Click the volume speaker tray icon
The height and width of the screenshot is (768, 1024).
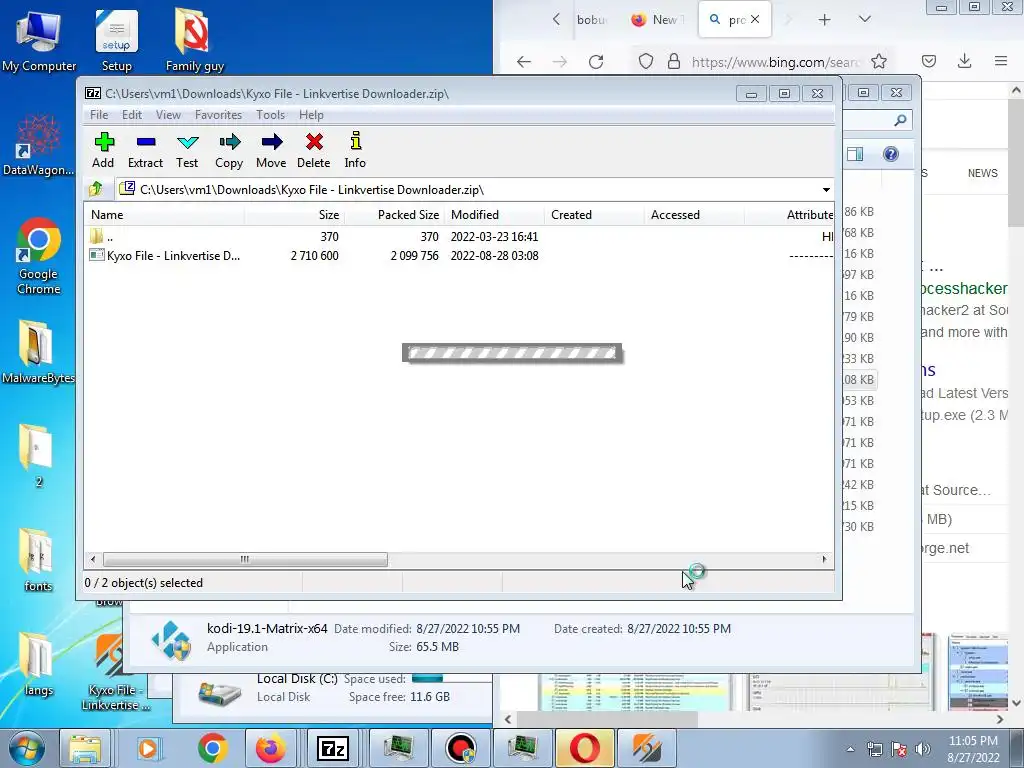click(923, 749)
